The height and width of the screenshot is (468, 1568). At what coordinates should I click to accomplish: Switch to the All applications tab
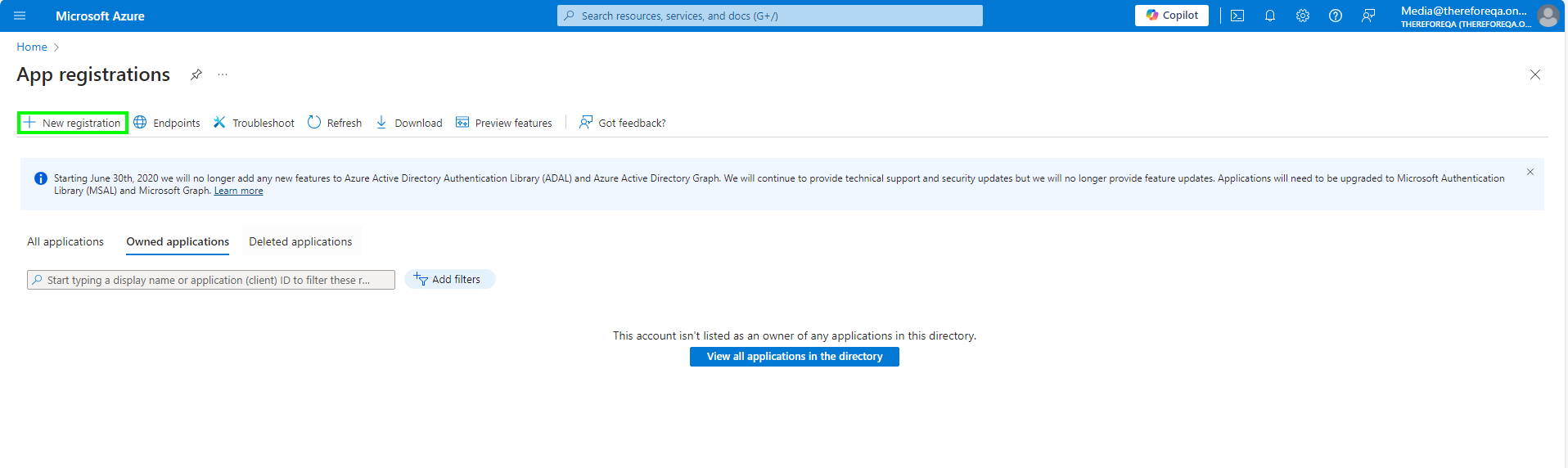65,241
